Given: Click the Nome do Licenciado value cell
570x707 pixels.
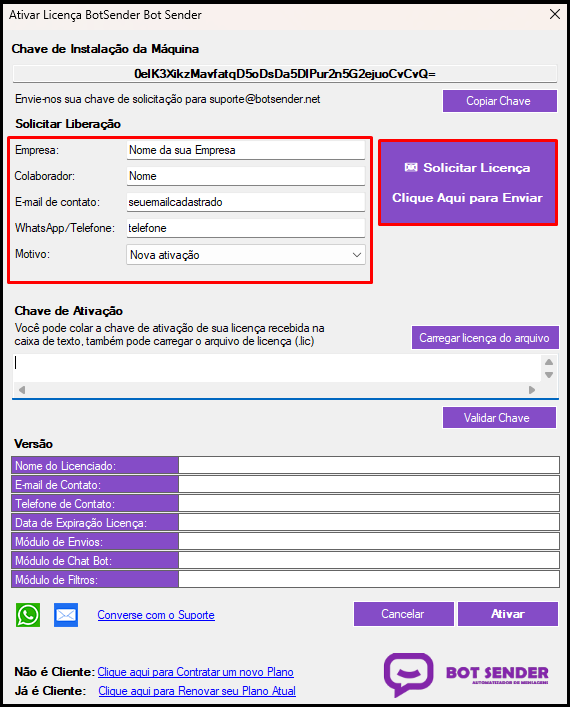Looking at the screenshot, I should [369, 465].
